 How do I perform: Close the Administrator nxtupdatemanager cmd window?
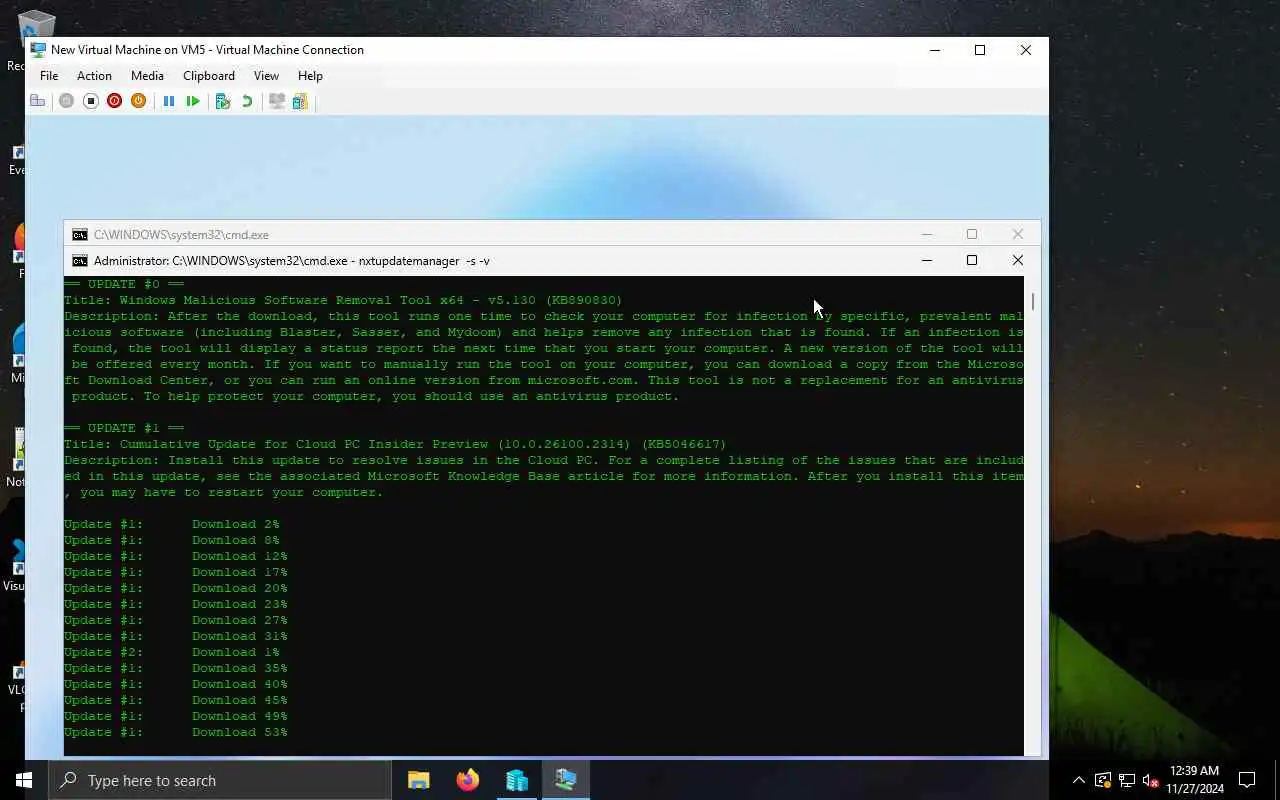point(1018,260)
